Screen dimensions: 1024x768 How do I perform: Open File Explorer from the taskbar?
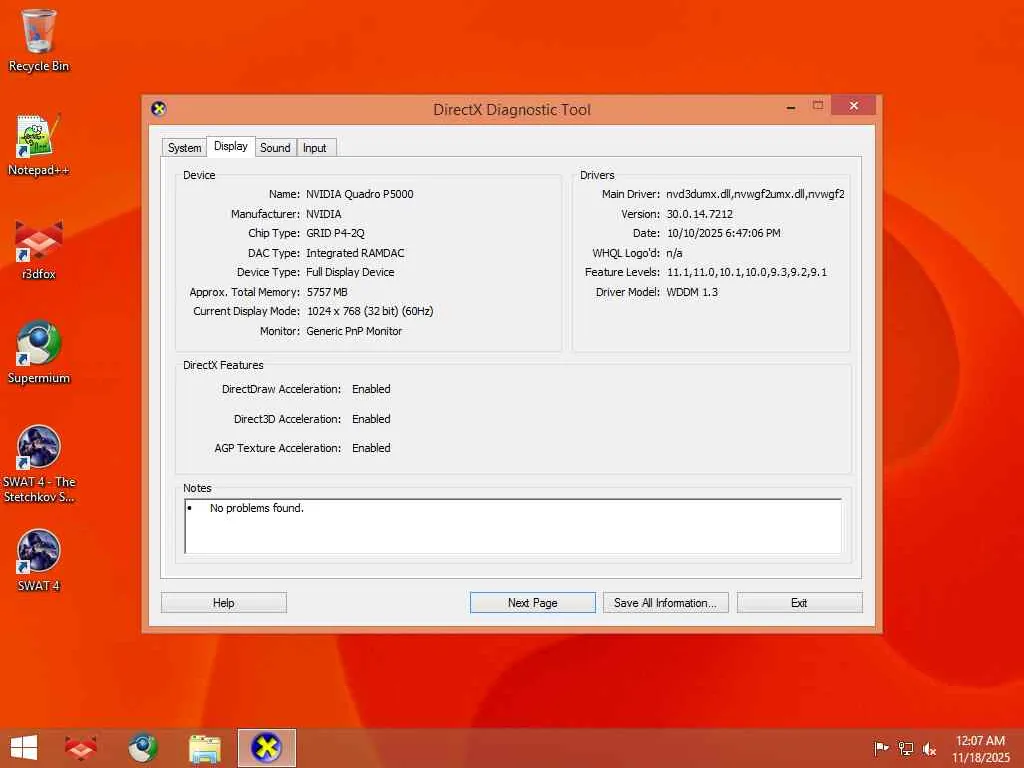point(204,748)
